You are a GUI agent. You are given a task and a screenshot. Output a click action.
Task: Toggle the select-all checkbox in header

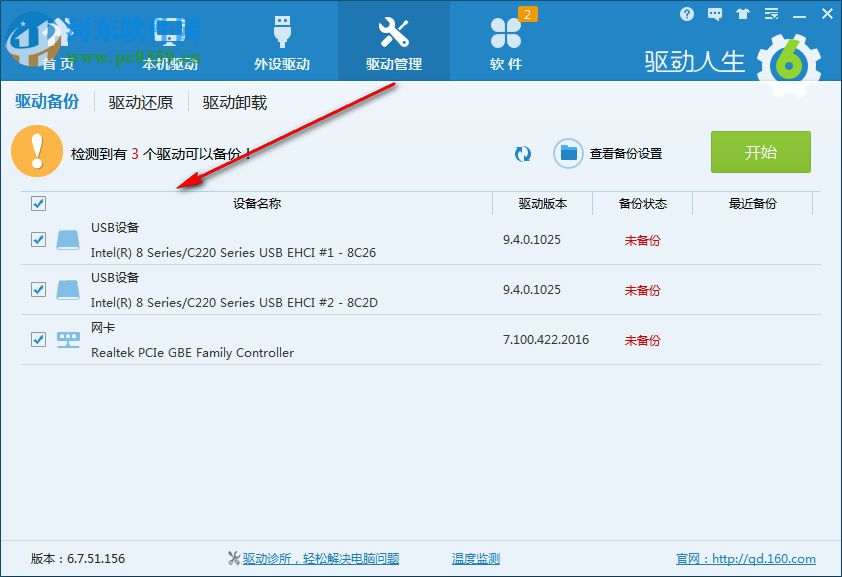click(38, 204)
